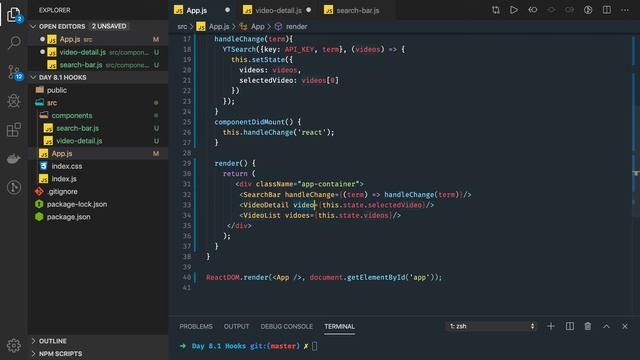Open index.js file
Viewport: 640px width, 360px height.
pos(98,178)
